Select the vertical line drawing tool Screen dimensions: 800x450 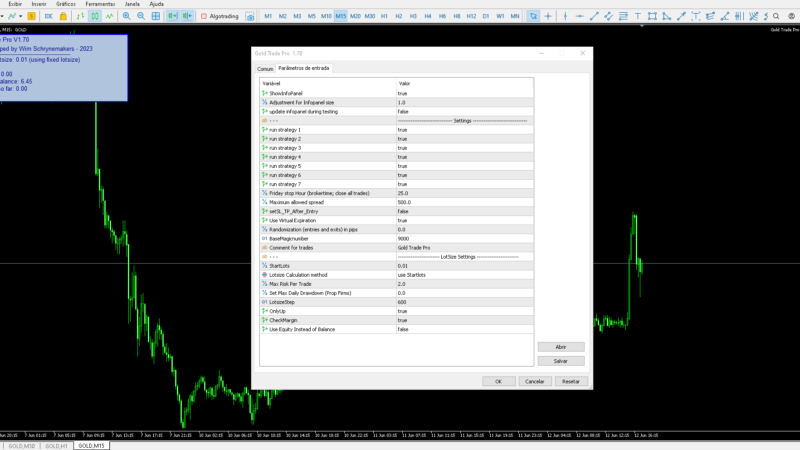pos(565,16)
